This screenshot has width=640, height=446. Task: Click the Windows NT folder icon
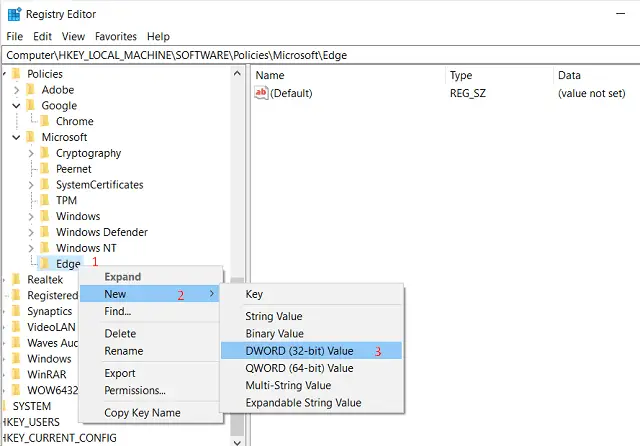coord(45,248)
